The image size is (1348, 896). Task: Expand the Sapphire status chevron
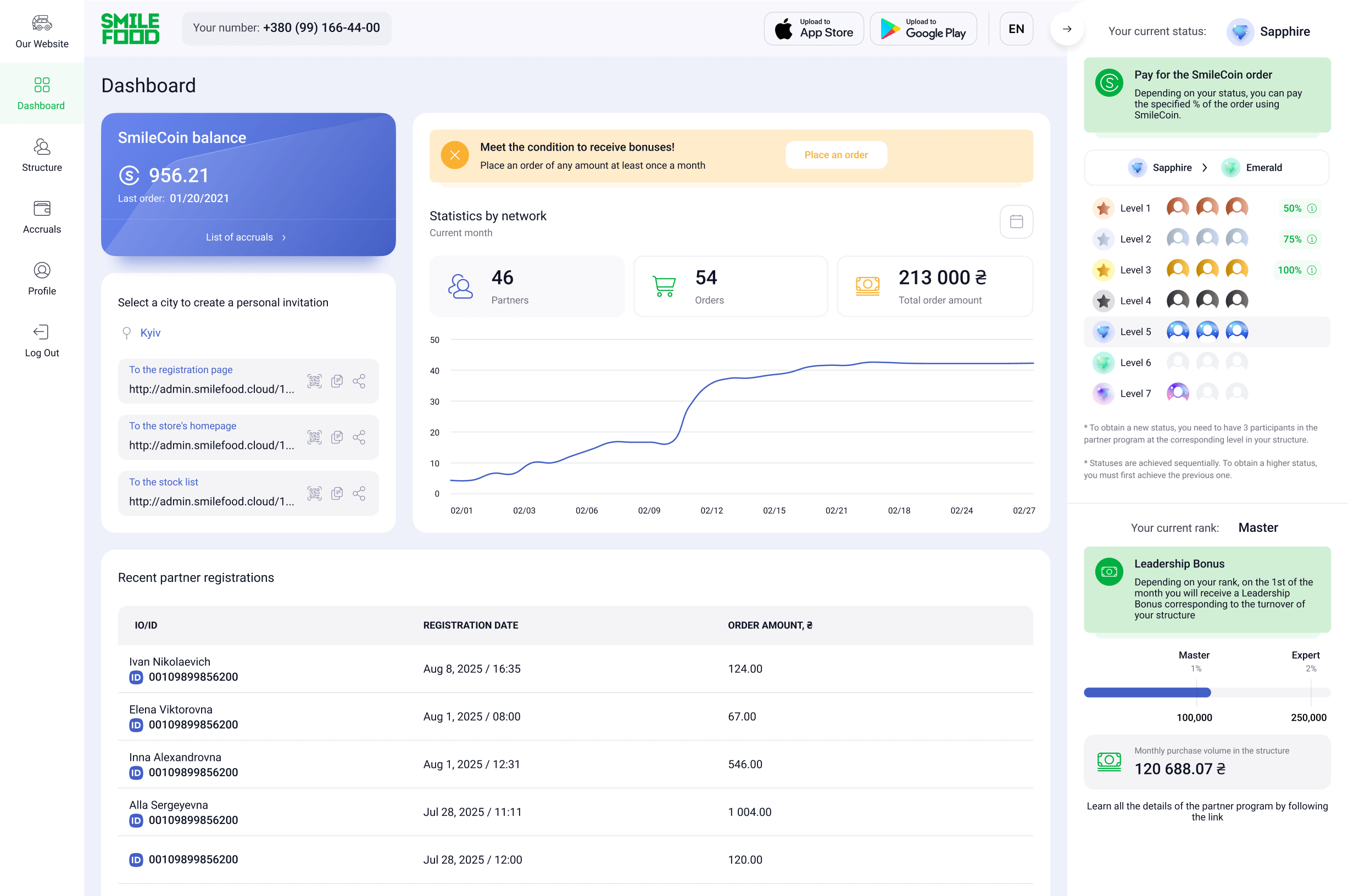[x=1206, y=168]
